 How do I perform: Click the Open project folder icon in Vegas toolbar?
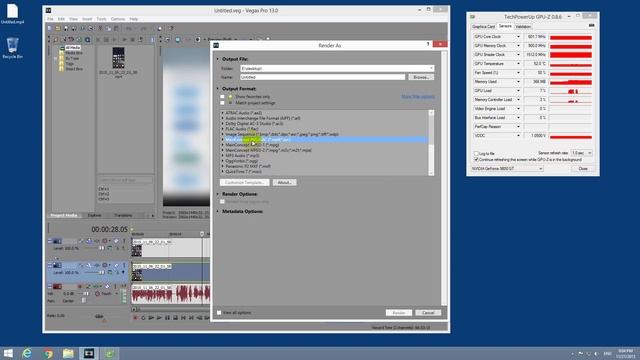[58, 29]
